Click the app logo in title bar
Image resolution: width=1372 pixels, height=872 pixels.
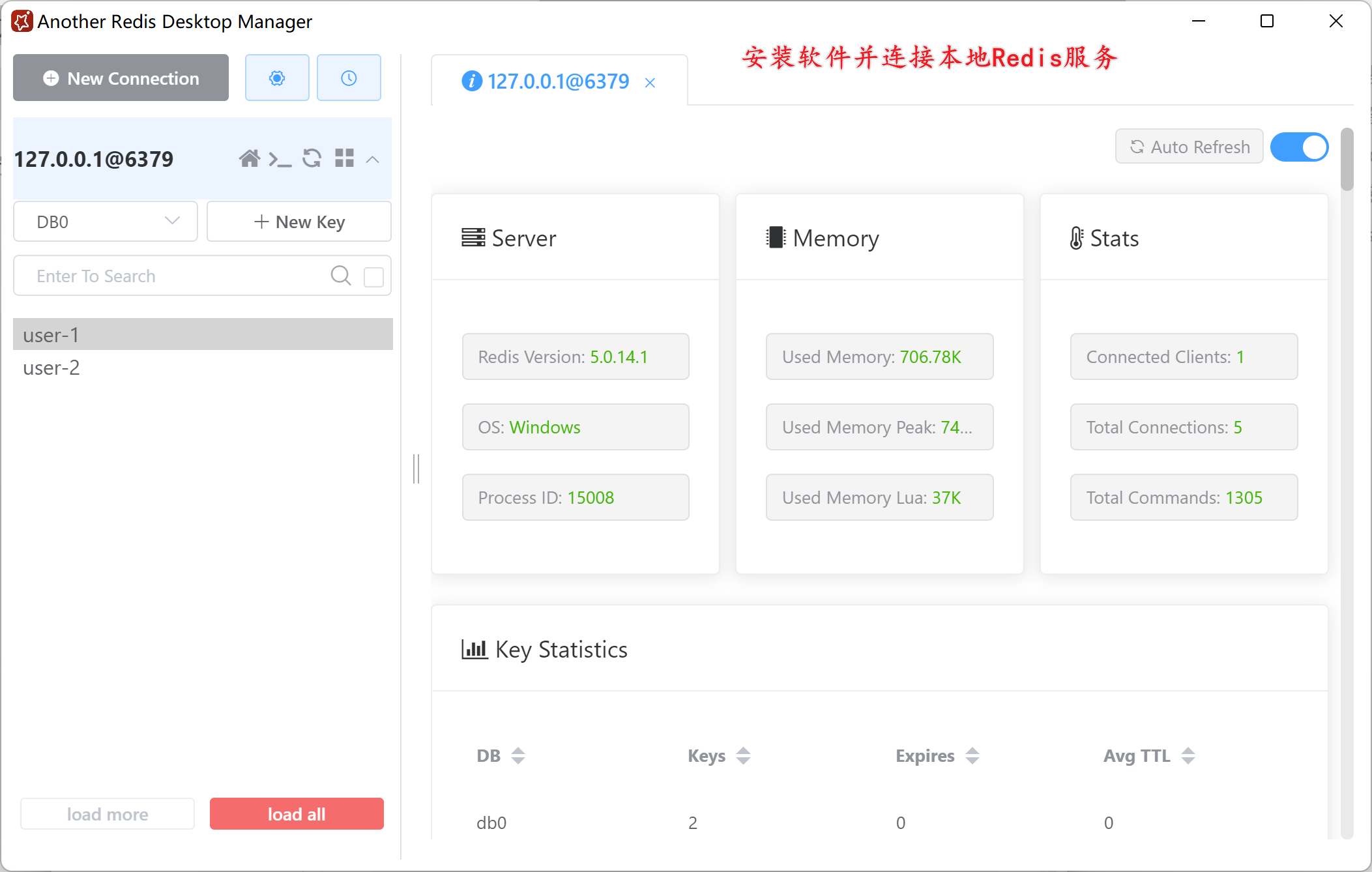tap(22, 21)
